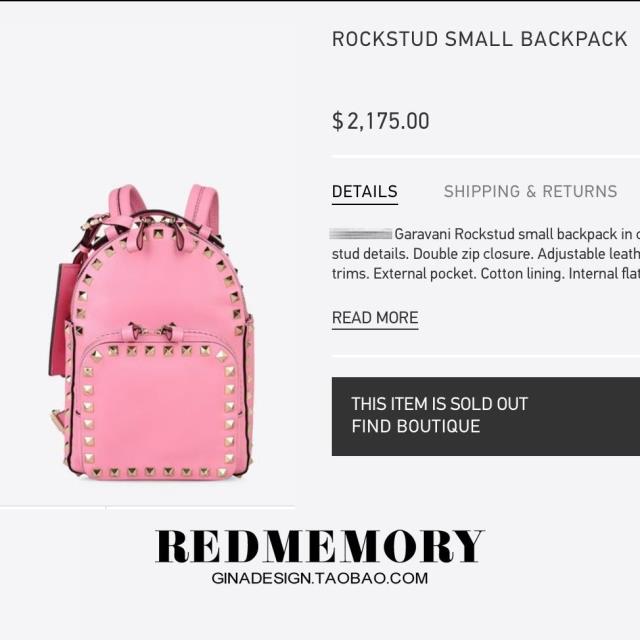Click the FIND BOUTIQUE link
This screenshot has height=640, width=640.
(x=416, y=426)
